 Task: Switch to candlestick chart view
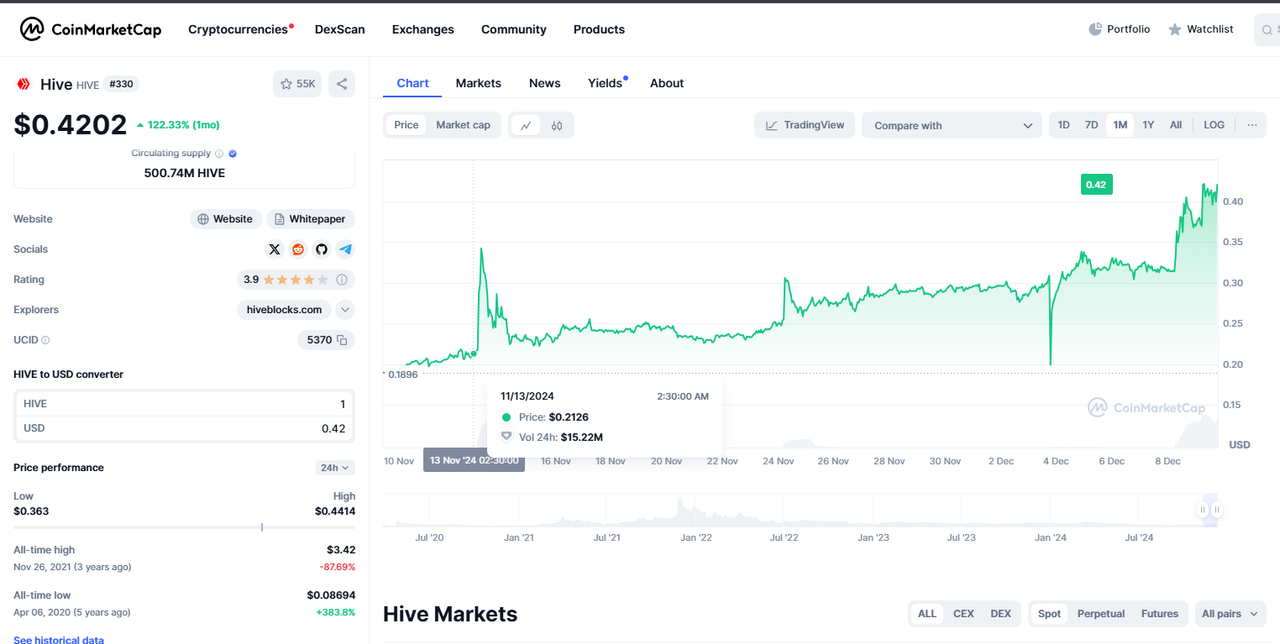(557, 125)
